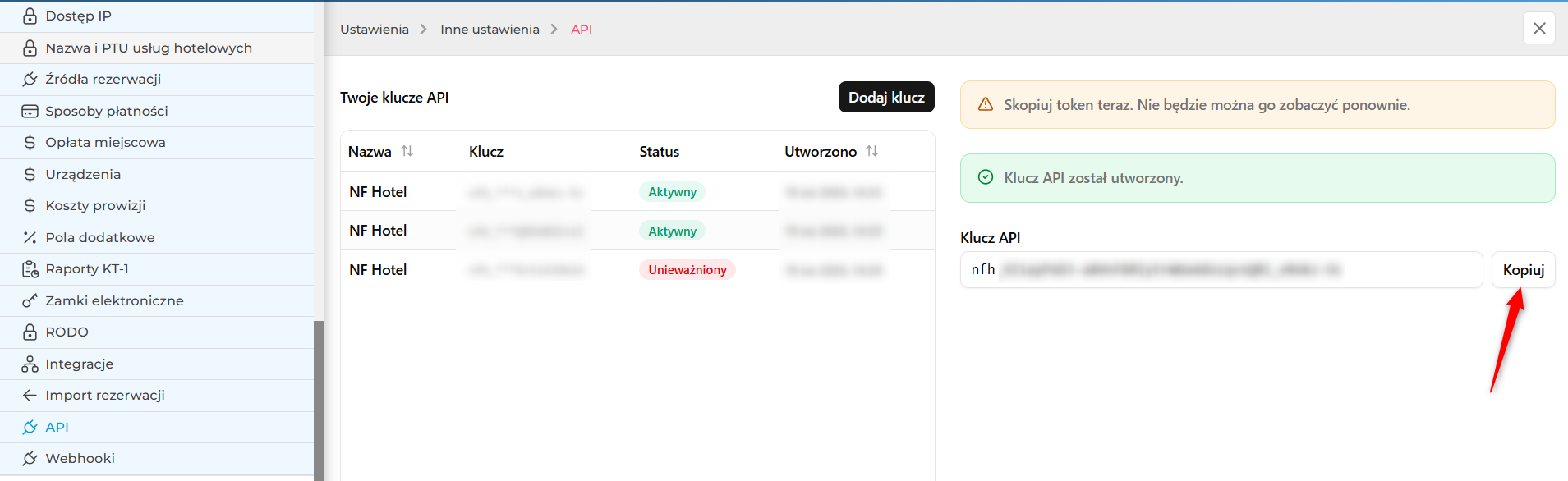Viewport: 1568px width, 481px height.
Task: Click the Klucz column header
Action: tap(486, 152)
